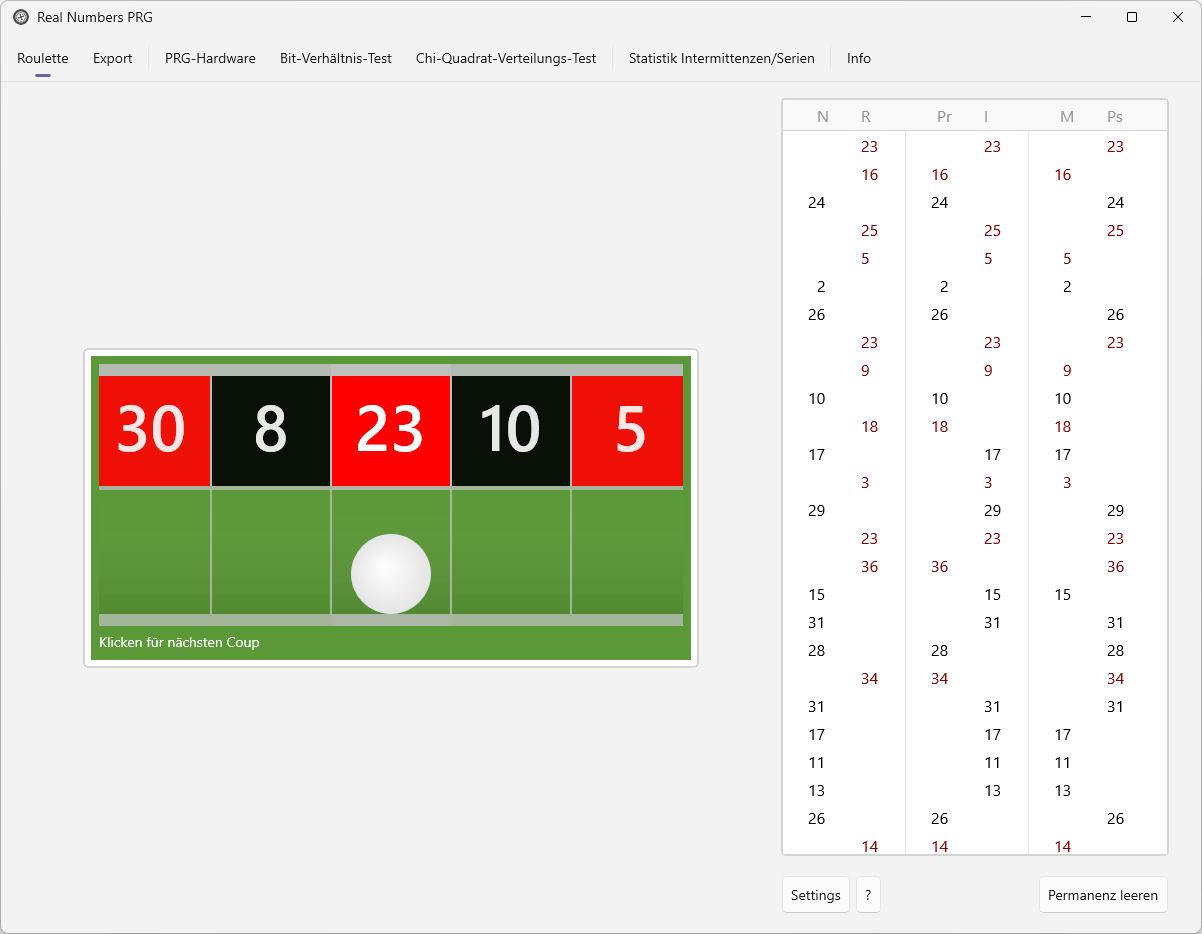Click 15 in the N column

coord(817,594)
